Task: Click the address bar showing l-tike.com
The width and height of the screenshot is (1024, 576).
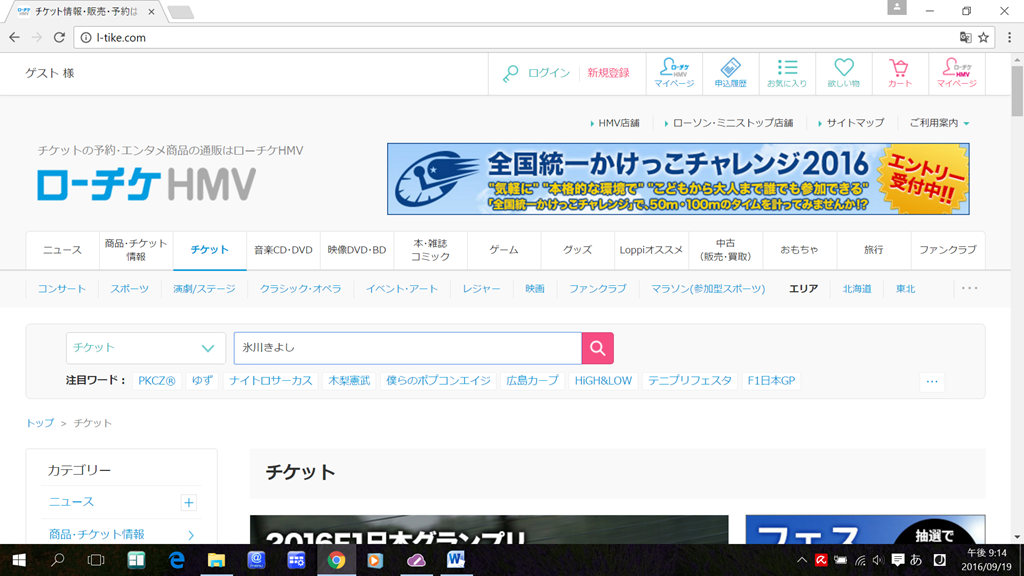Action: click(x=516, y=37)
